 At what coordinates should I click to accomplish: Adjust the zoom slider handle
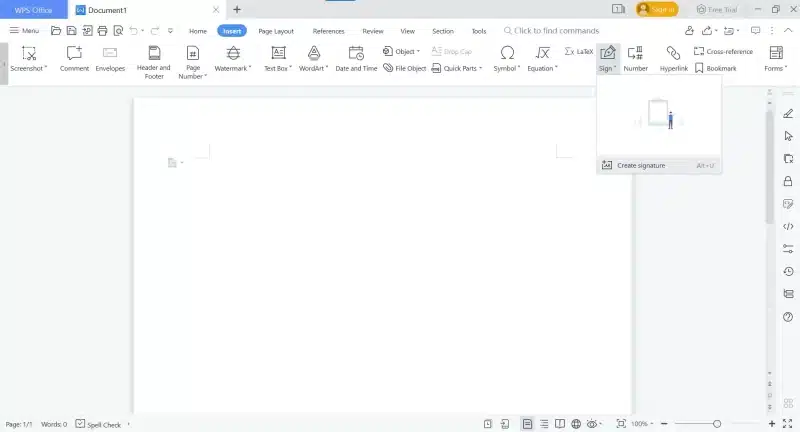[717, 424]
